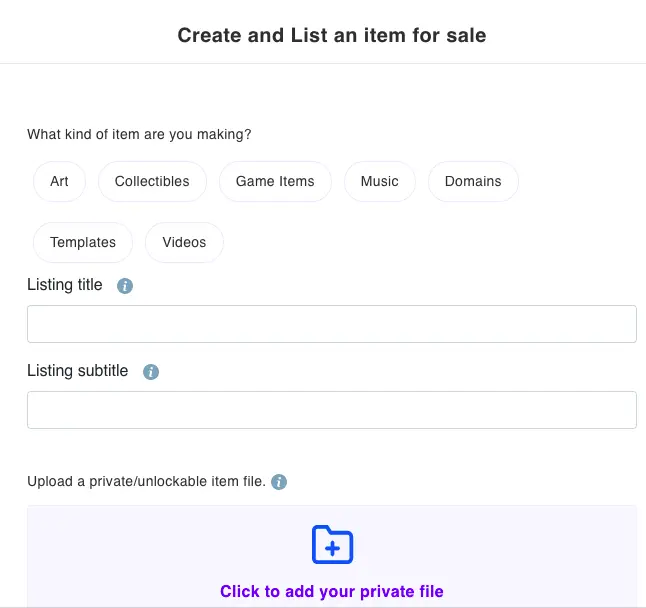646x608 pixels.
Task: Focus the Listing subtitle text field
Action: pyautogui.click(x=332, y=410)
